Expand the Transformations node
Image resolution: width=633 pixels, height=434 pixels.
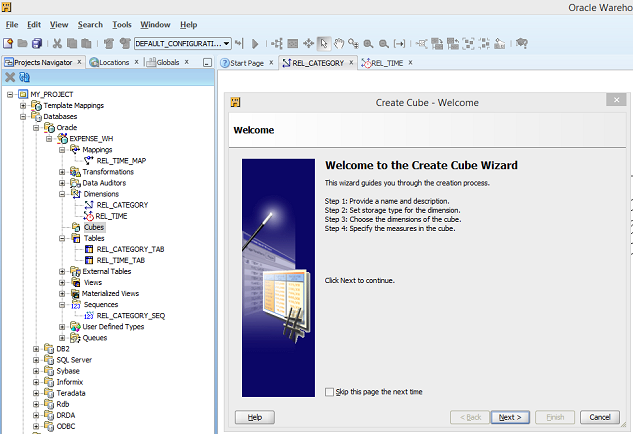(x=62, y=172)
